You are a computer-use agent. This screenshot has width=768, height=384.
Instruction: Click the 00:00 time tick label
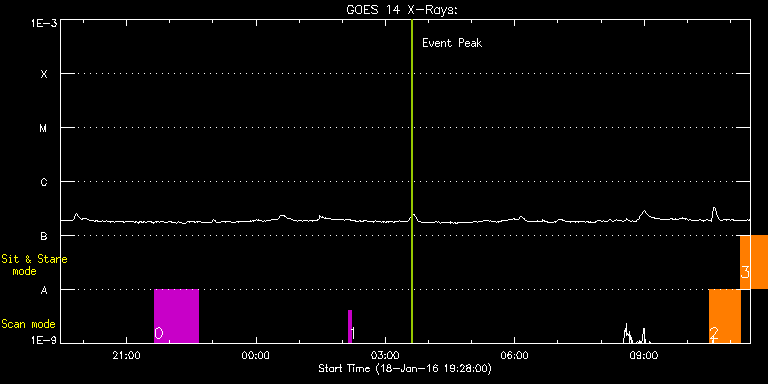pos(256,356)
